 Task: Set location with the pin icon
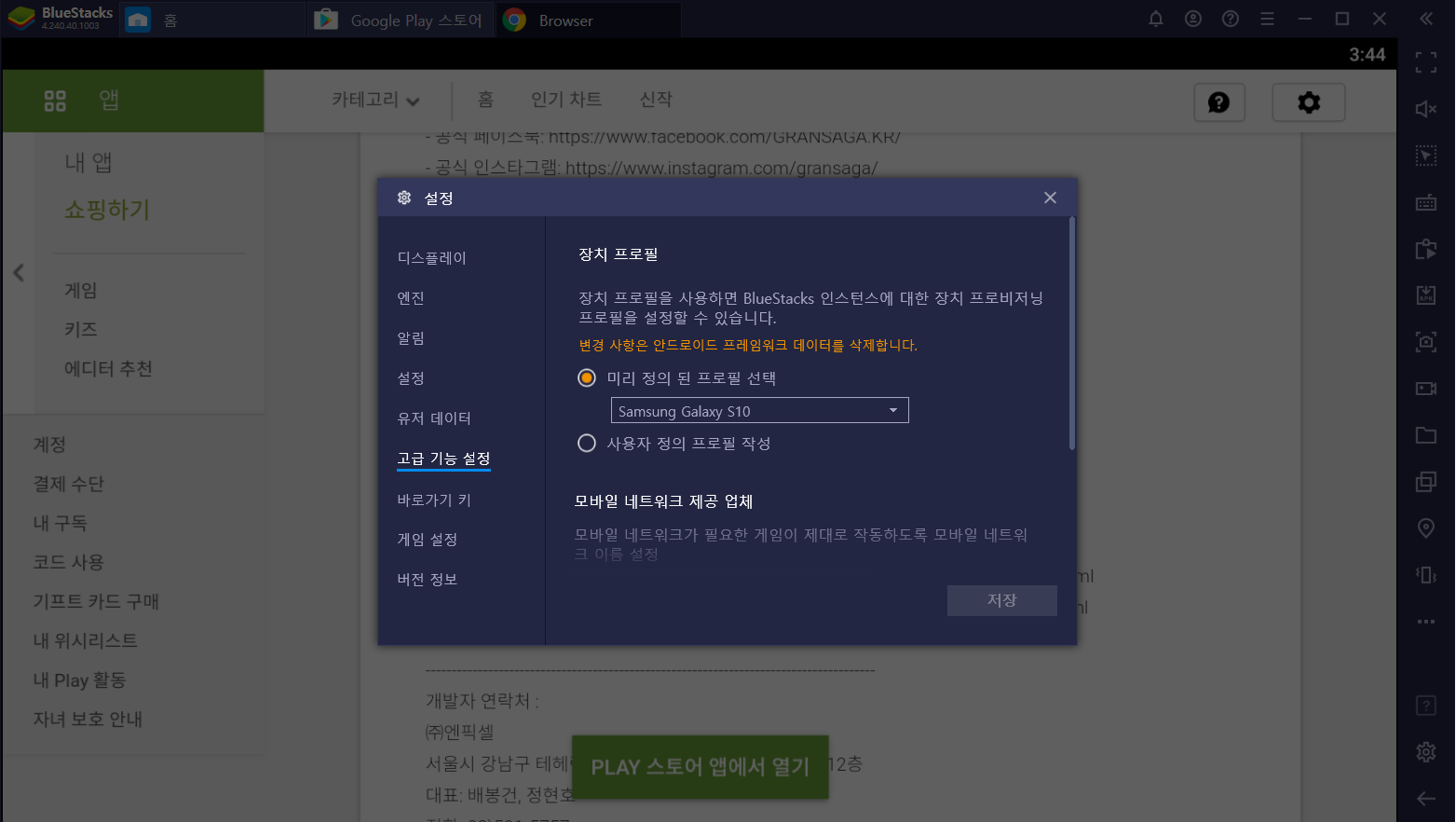[1426, 528]
